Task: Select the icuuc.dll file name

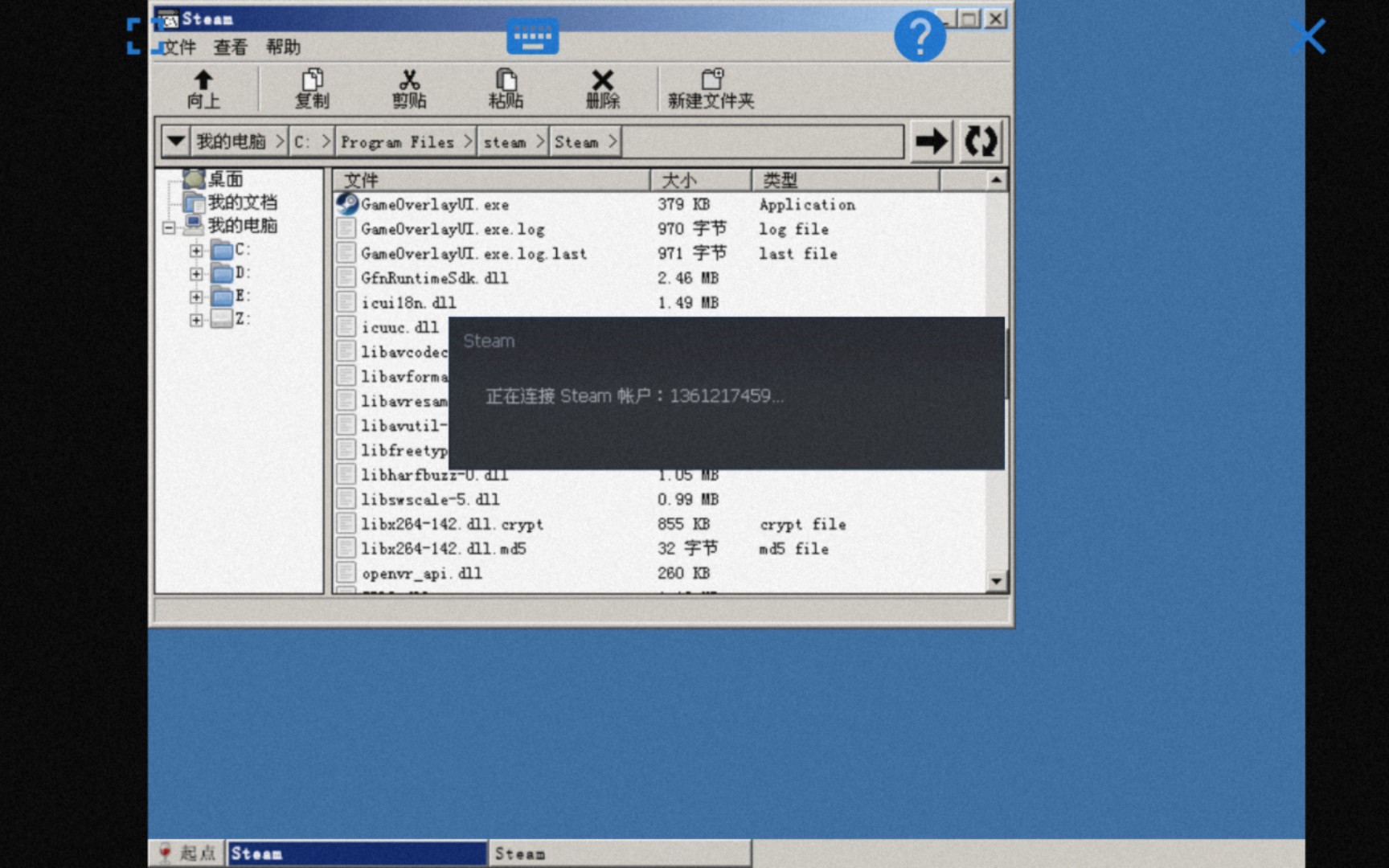Action: (400, 327)
